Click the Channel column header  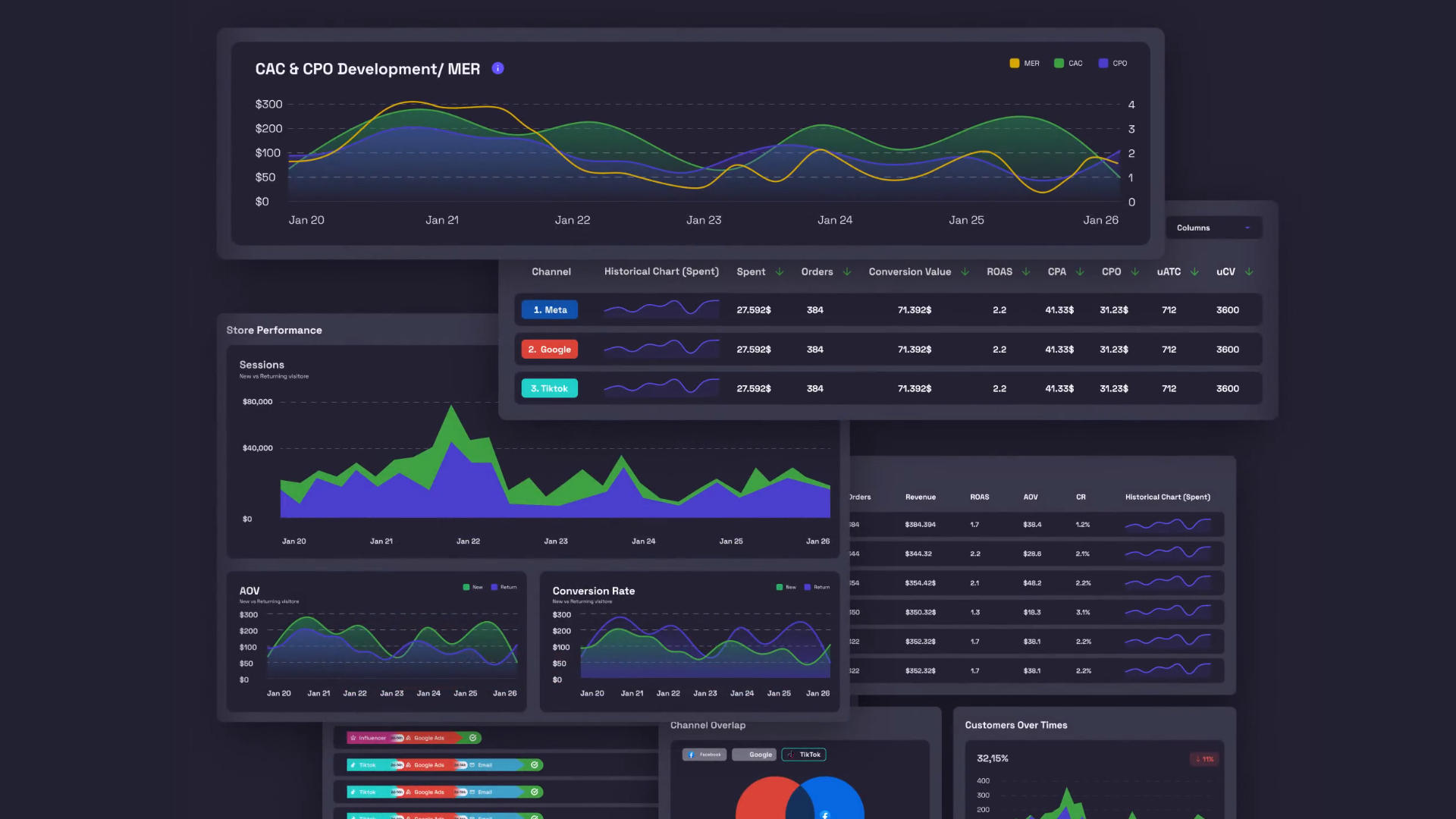coord(551,271)
